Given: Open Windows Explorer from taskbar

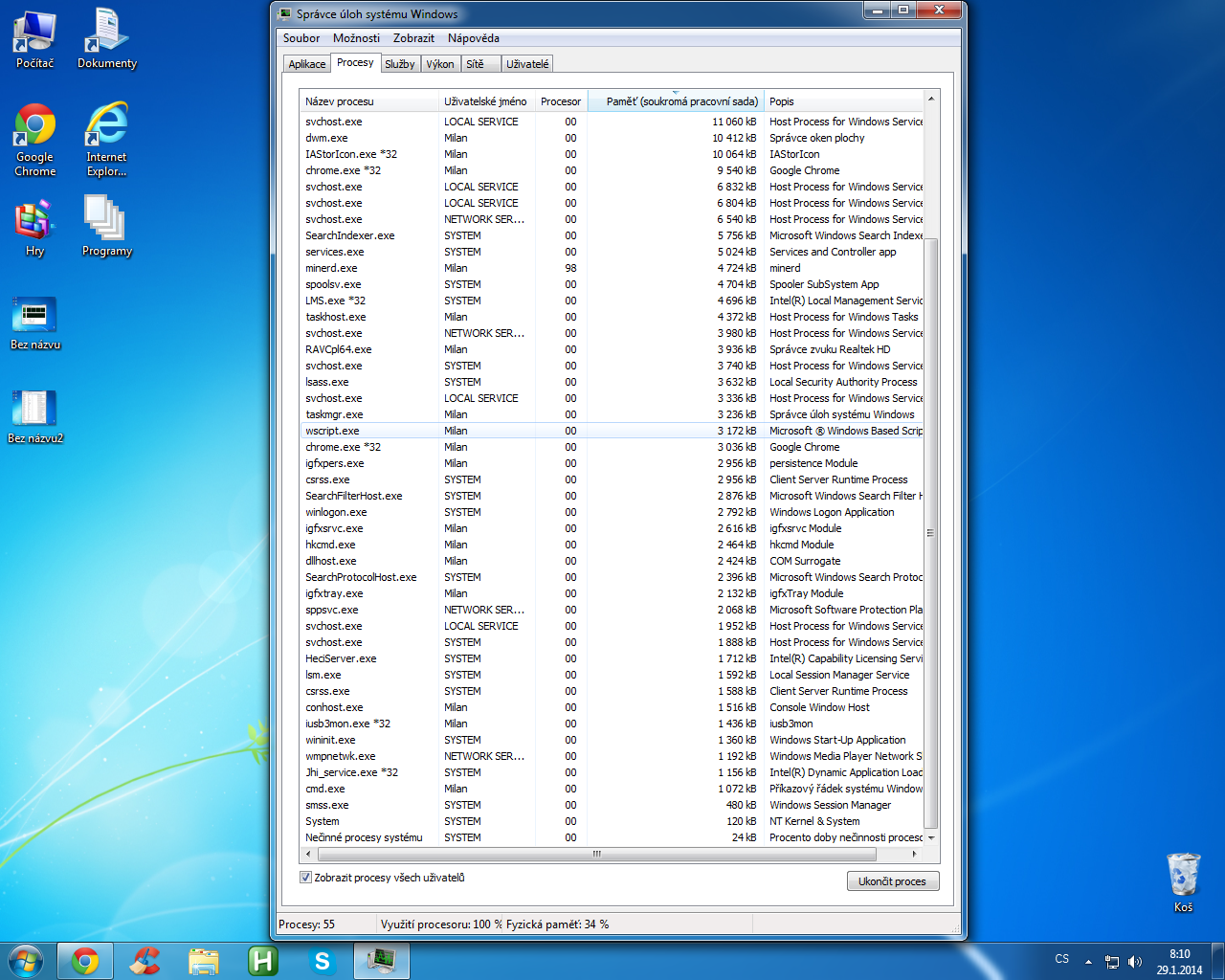Looking at the screenshot, I should coord(204,961).
